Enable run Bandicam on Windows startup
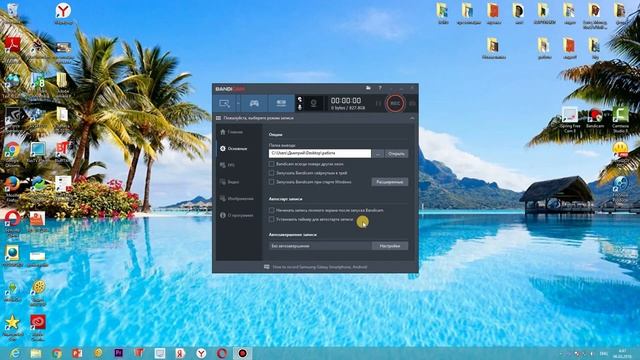 coord(271,182)
